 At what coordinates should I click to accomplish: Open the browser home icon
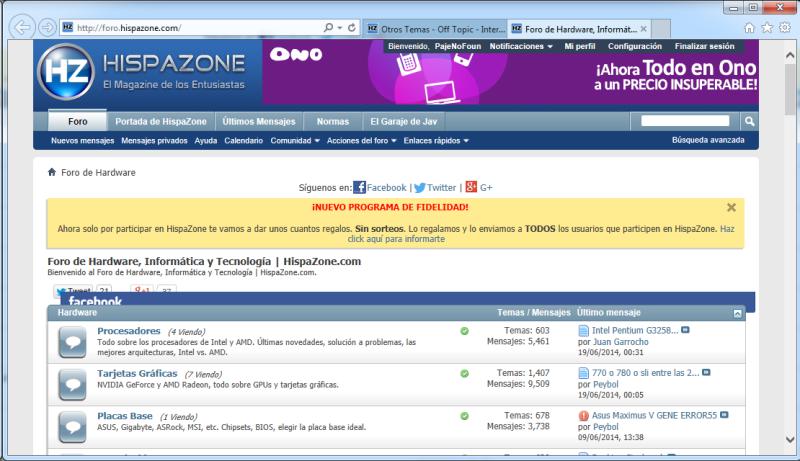click(749, 28)
